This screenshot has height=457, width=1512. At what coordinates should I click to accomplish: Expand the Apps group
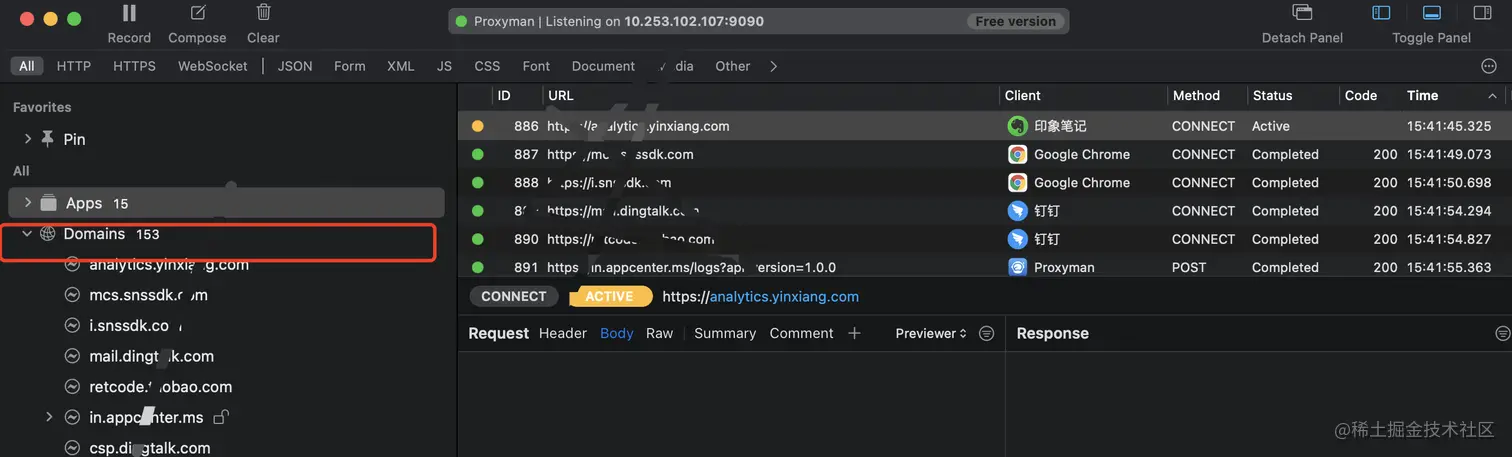[x=28, y=203]
